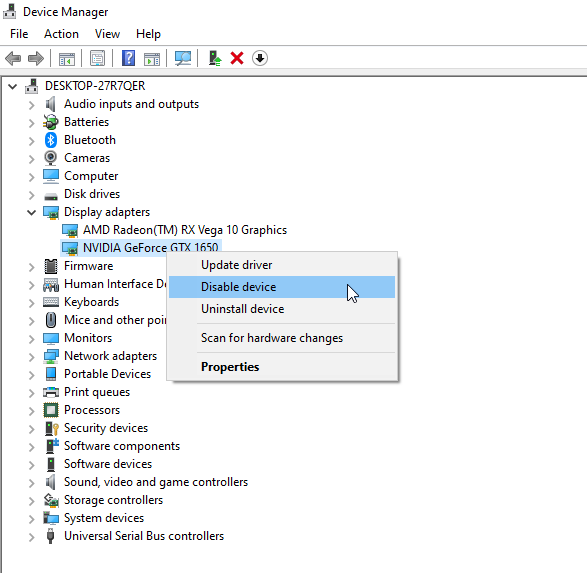Collapse the DESKTOP-27R7QER root node
587x573 pixels.
pyautogui.click(x=13, y=87)
